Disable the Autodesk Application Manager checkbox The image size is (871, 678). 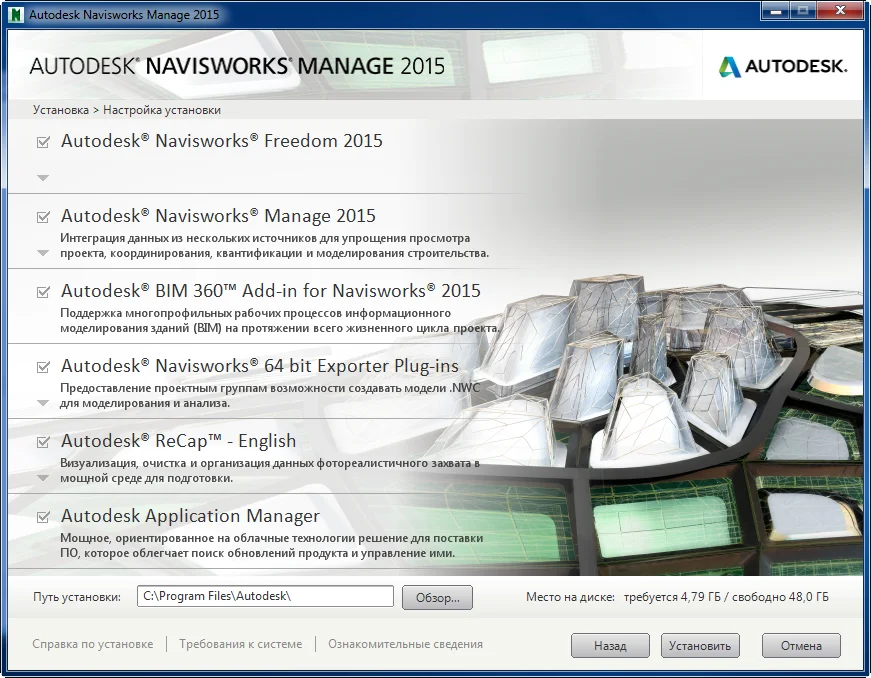pos(43,517)
